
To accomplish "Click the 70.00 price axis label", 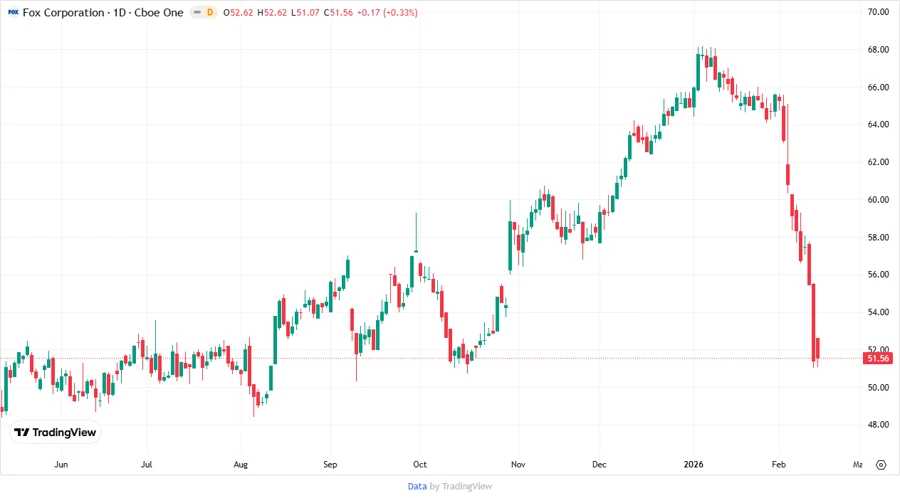I will (878, 12).
